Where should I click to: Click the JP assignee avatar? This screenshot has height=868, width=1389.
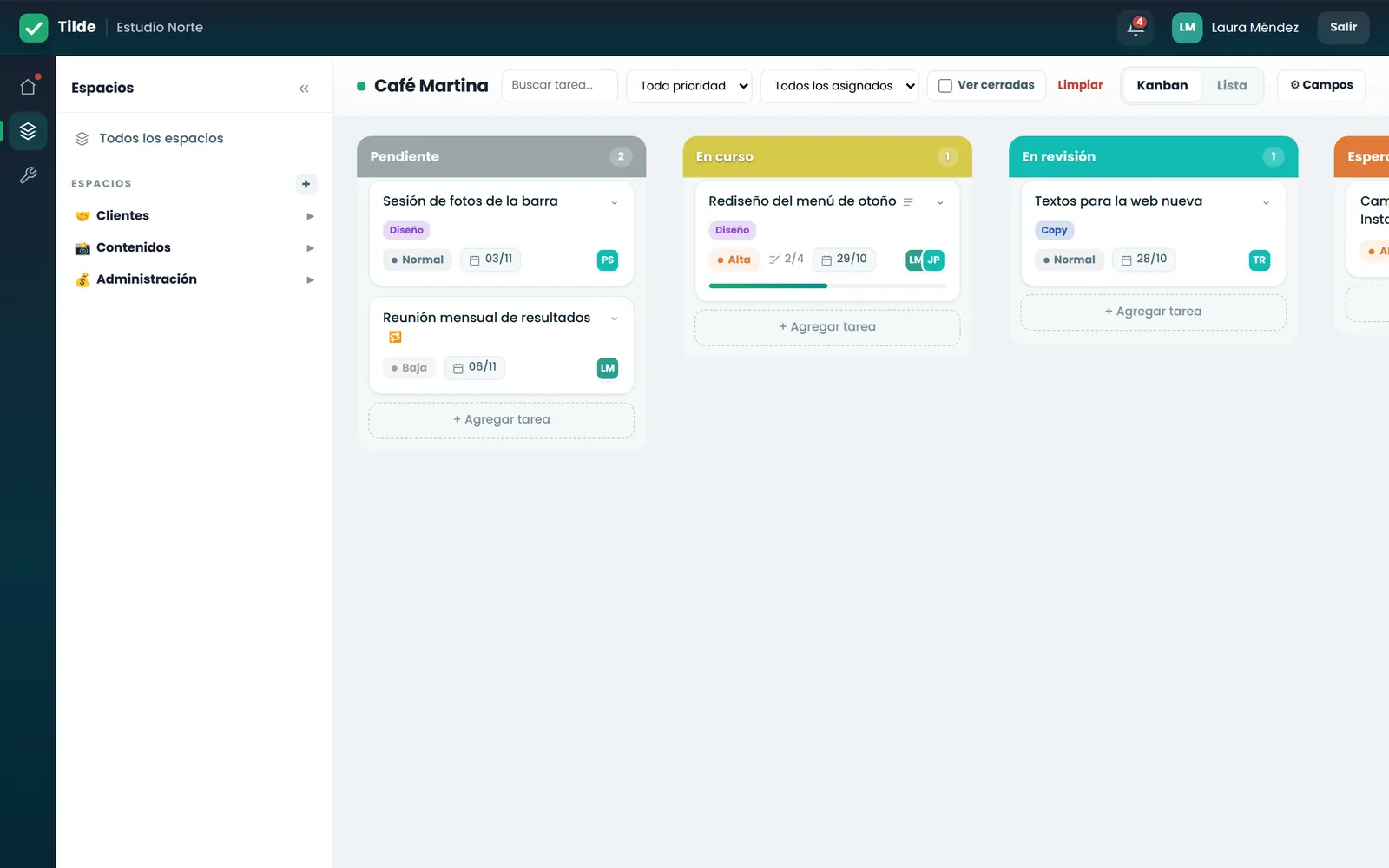pos(933,260)
